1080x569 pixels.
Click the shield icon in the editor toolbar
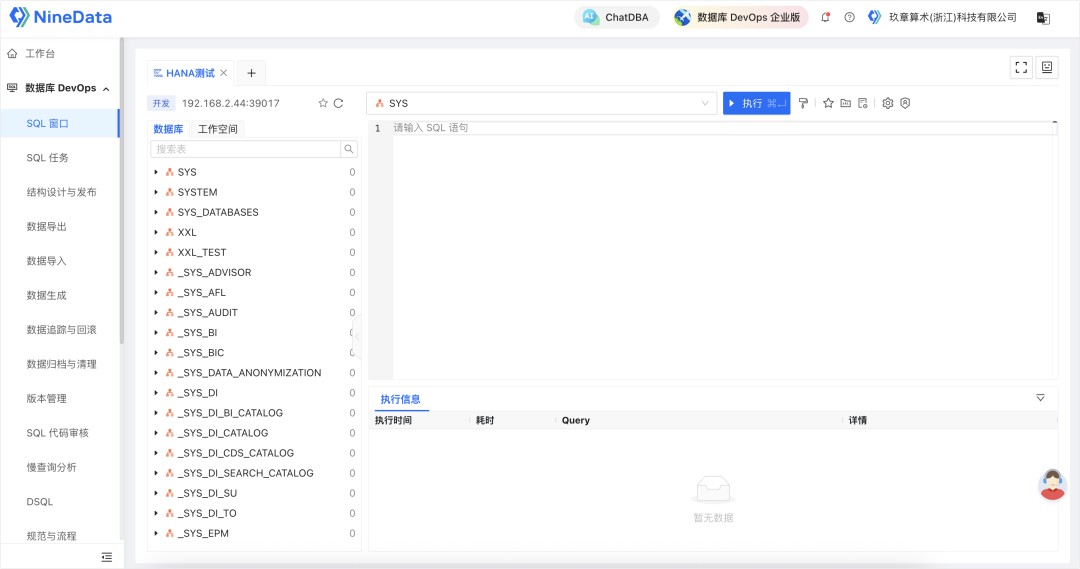(905, 103)
